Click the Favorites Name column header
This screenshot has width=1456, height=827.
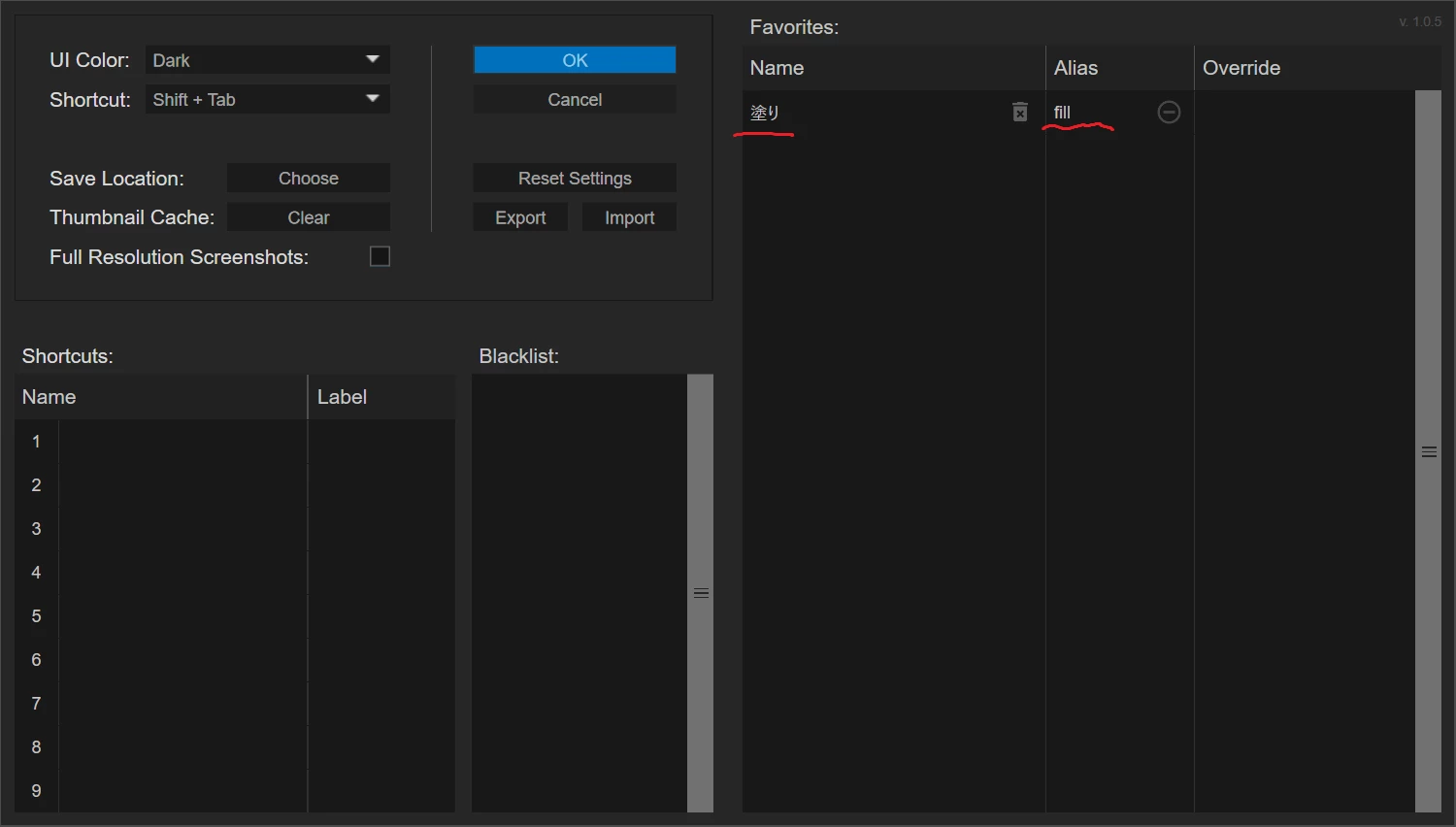tap(893, 68)
